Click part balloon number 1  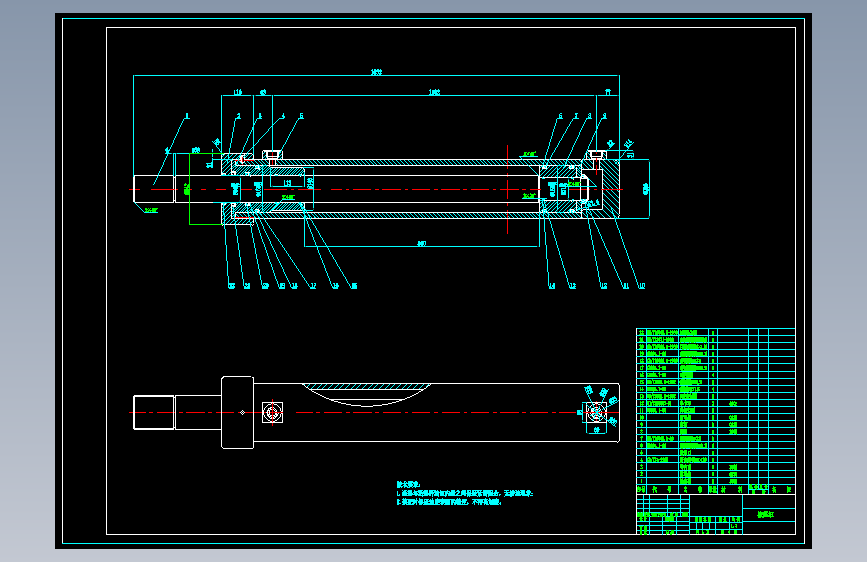187,116
